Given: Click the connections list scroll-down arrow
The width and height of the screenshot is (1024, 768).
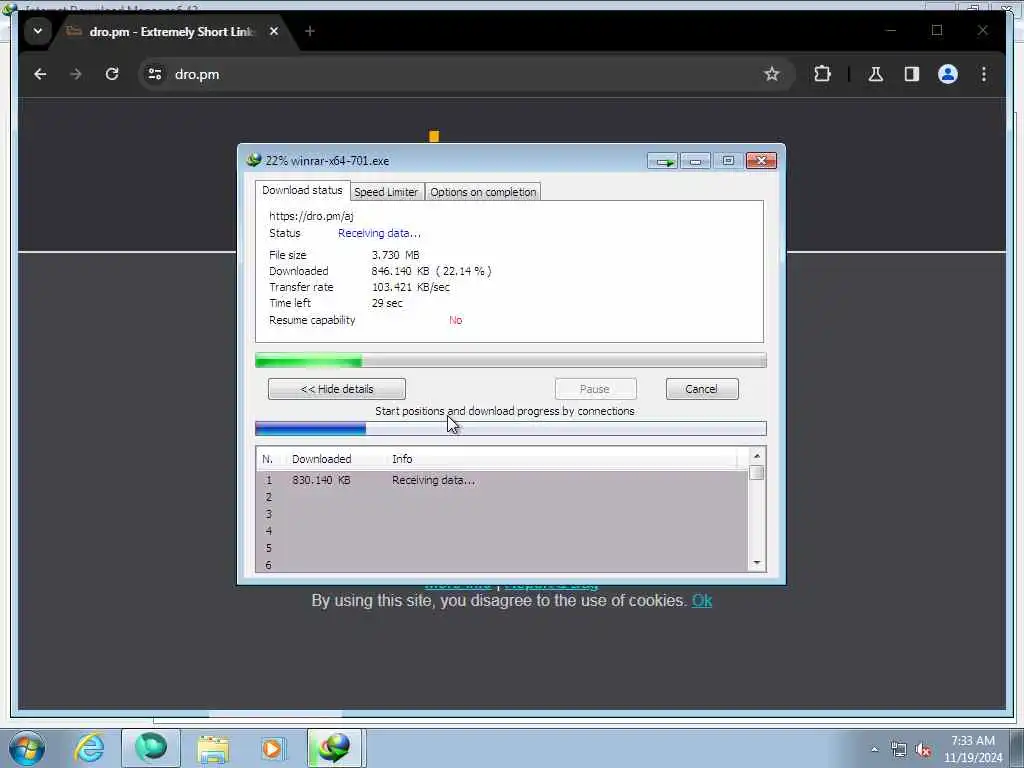Looking at the screenshot, I should (757, 563).
